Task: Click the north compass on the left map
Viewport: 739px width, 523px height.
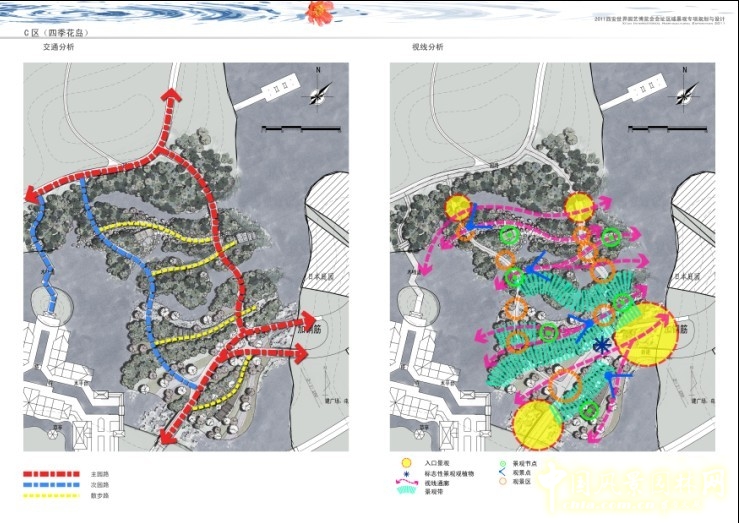Action: point(319,91)
